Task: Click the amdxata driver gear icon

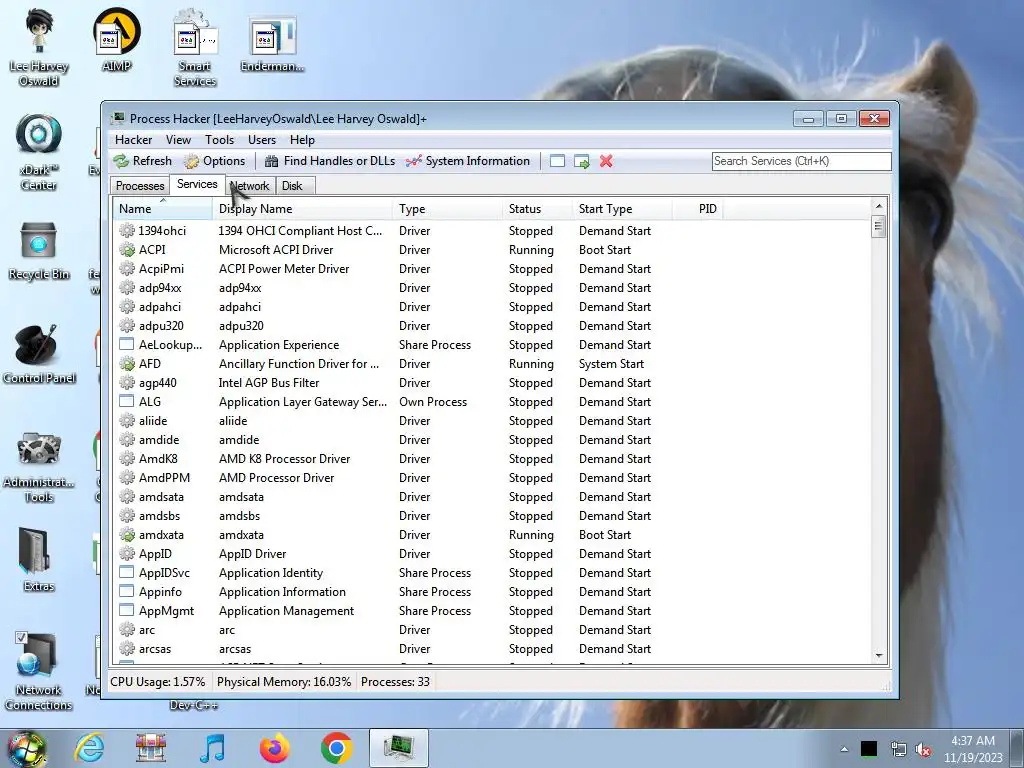Action: pos(127,535)
